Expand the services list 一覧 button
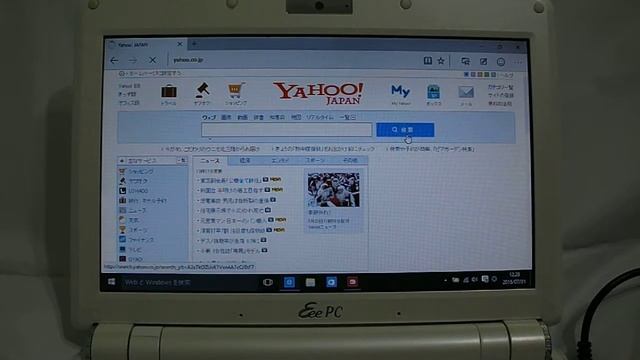This screenshot has height=360, width=640. [x=182, y=160]
